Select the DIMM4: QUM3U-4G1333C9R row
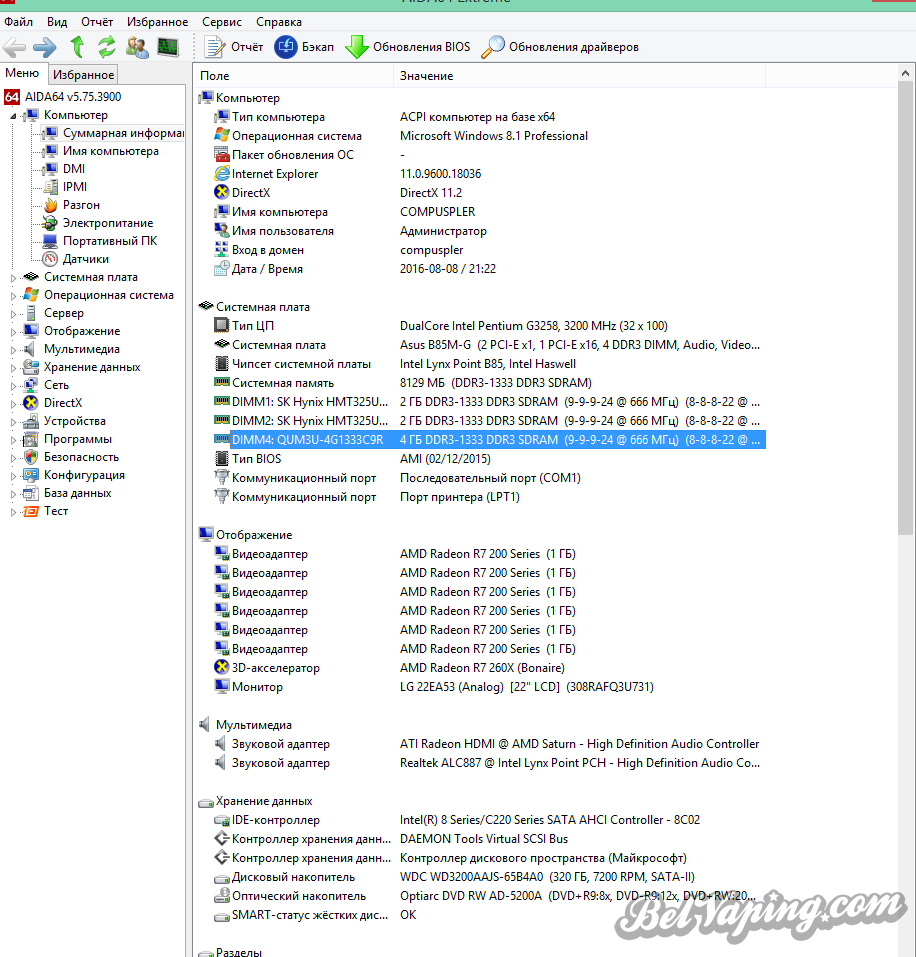This screenshot has width=916, height=957. (x=489, y=439)
